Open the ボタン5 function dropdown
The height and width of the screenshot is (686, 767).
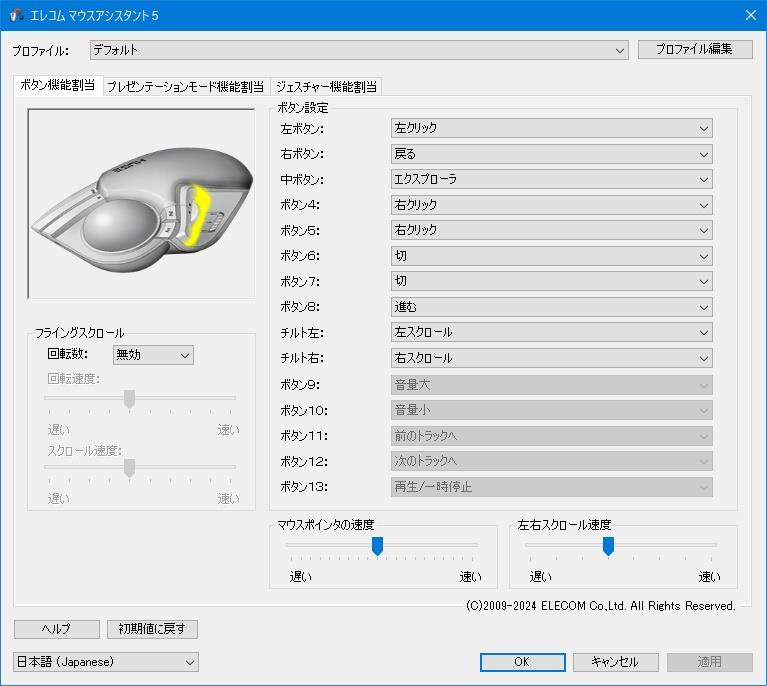click(x=551, y=230)
